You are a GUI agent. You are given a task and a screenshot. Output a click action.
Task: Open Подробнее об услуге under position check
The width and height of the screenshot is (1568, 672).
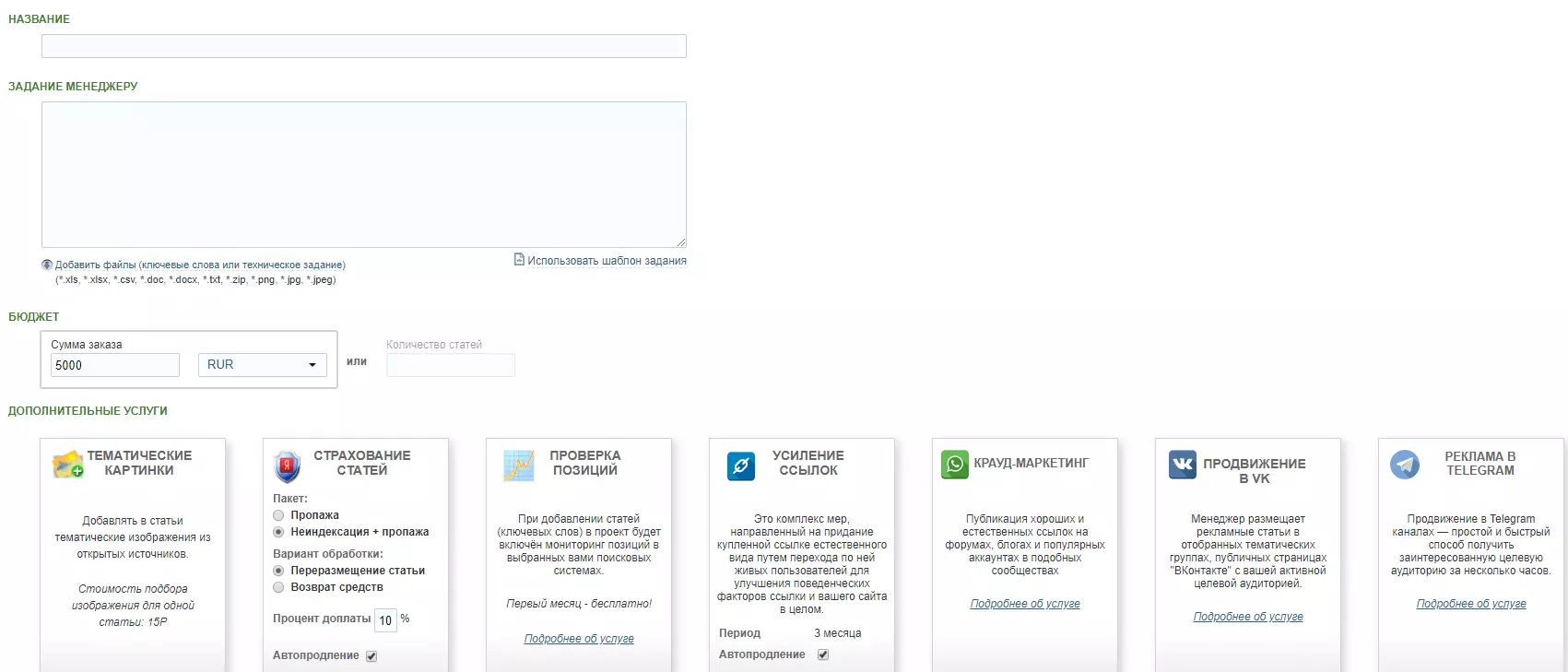pyautogui.click(x=579, y=639)
